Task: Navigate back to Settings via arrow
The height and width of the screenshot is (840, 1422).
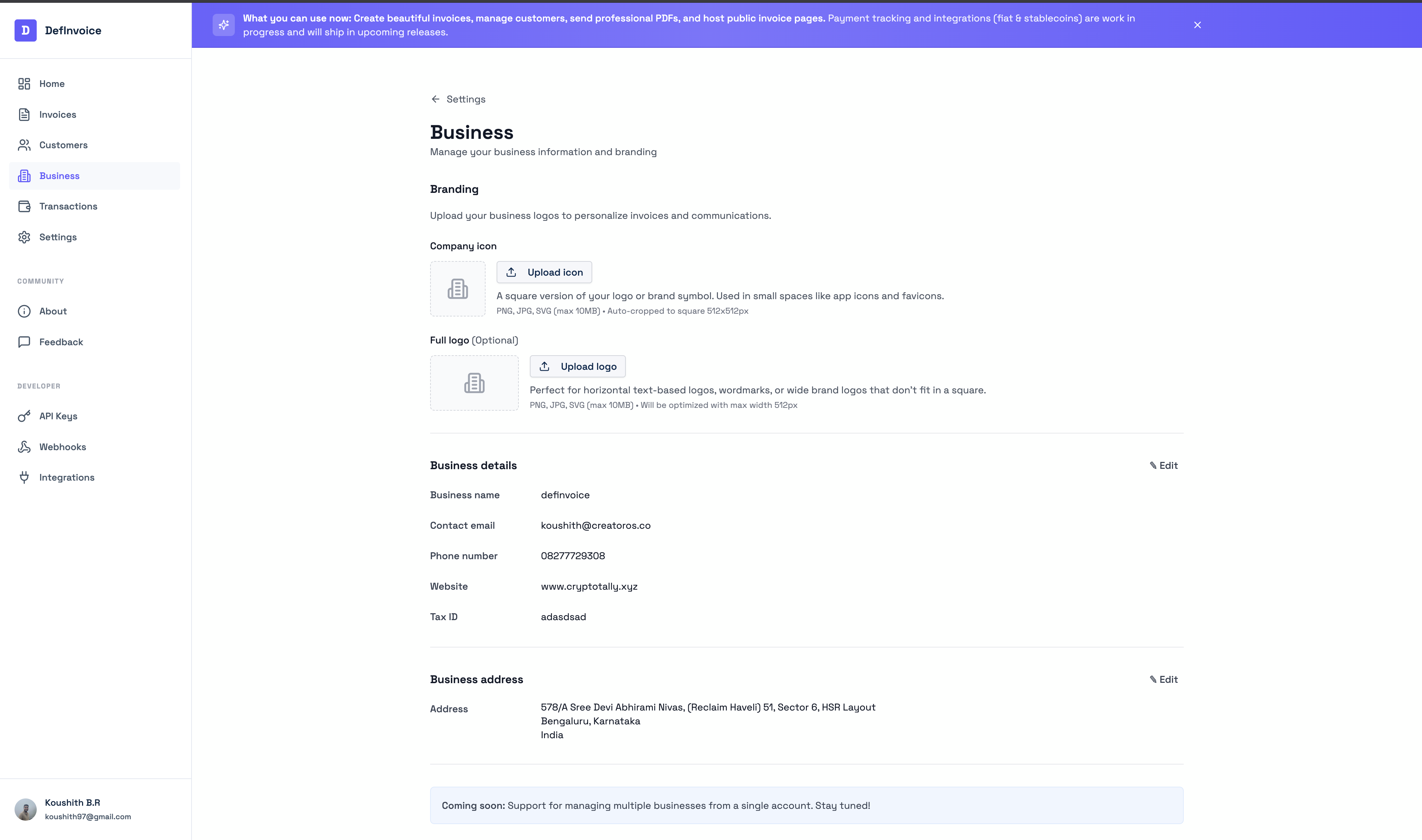Action: pyautogui.click(x=435, y=99)
